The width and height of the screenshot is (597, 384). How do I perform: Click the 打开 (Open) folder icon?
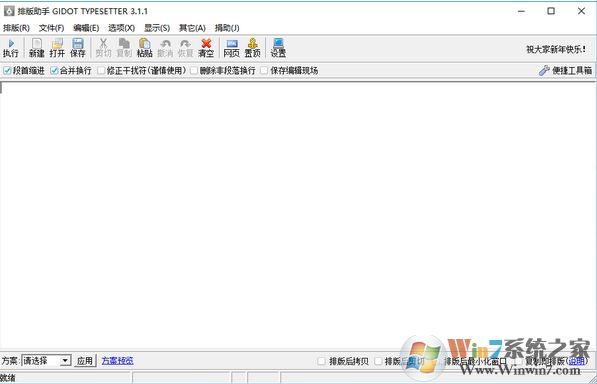tap(57, 43)
